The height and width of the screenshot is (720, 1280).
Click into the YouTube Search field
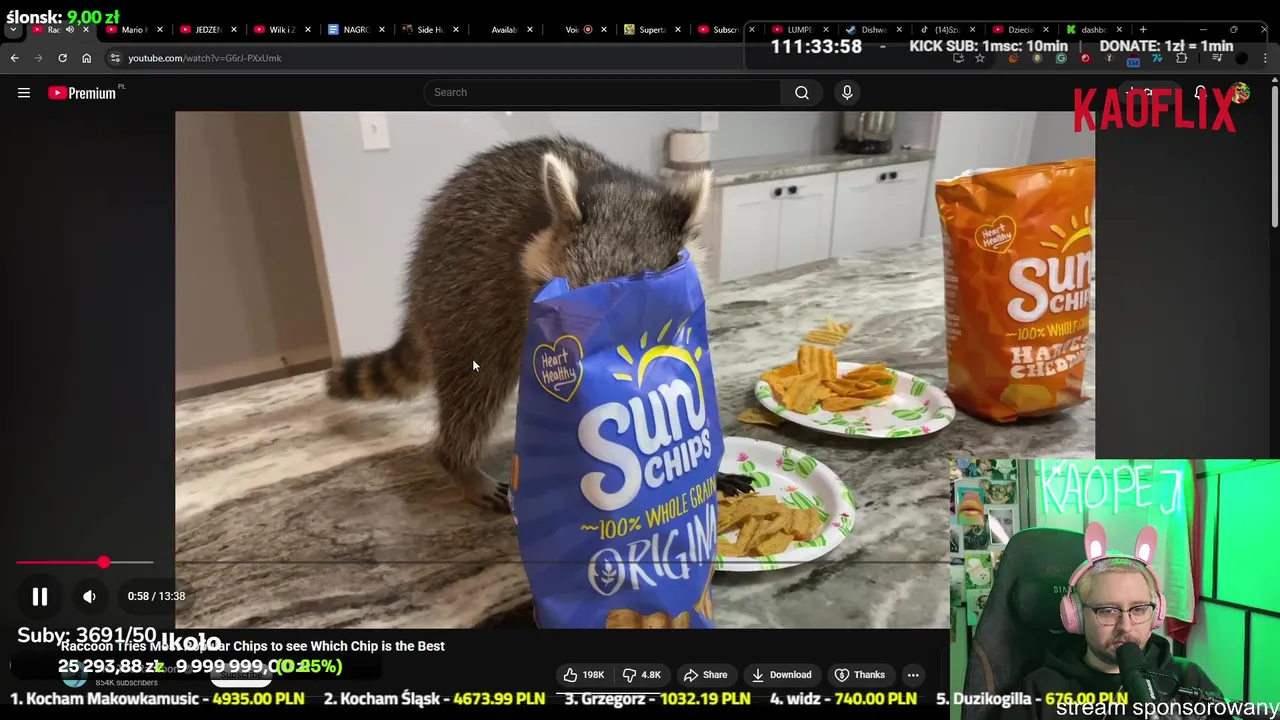pyautogui.click(x=602, y=92)
